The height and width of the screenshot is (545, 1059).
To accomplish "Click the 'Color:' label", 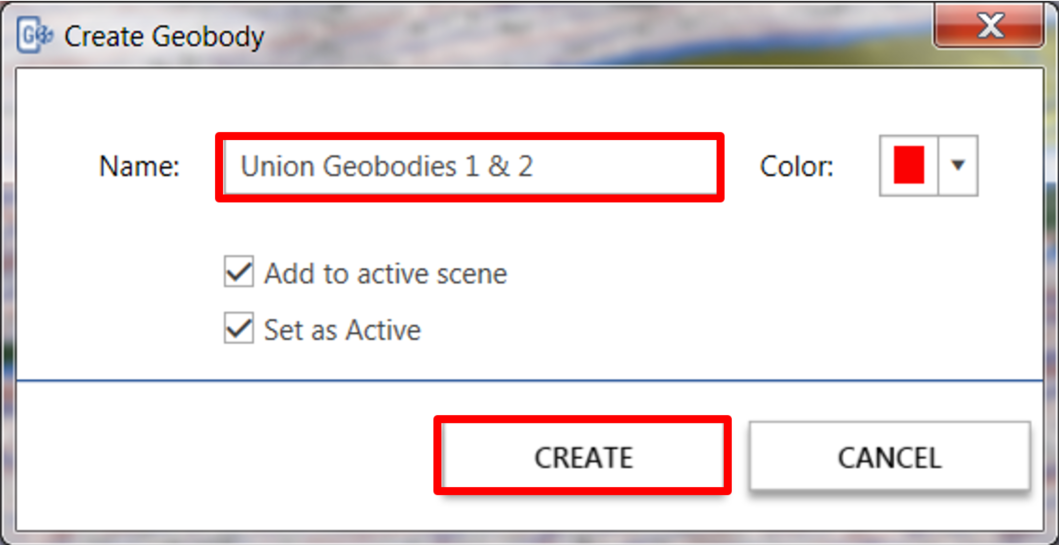I will (x=797, y=167).
